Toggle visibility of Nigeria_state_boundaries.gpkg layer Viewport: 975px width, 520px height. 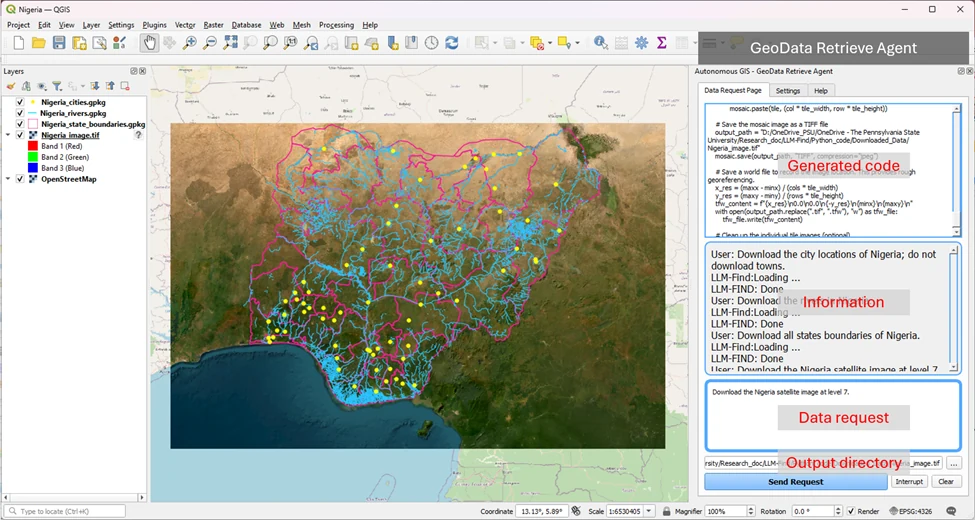pyautogui.click(x=20, y=124)
